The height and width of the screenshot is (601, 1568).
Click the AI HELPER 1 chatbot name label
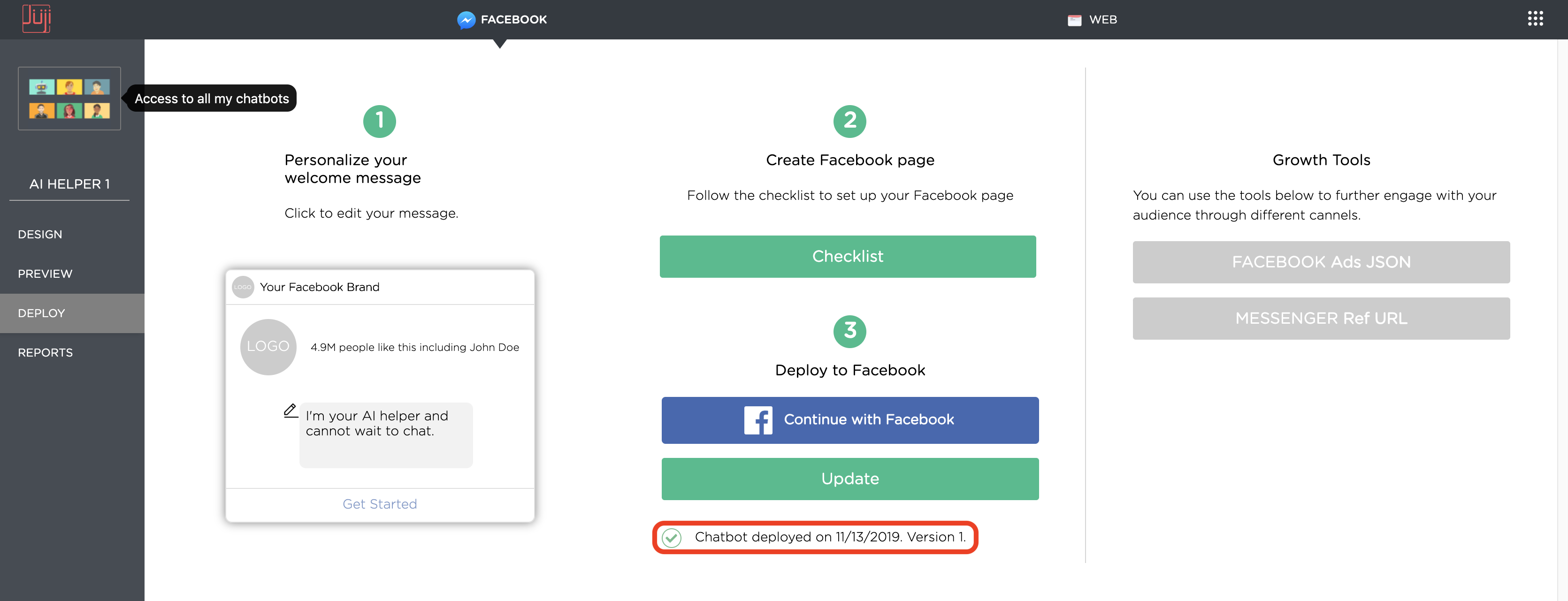tap(69, 183)
